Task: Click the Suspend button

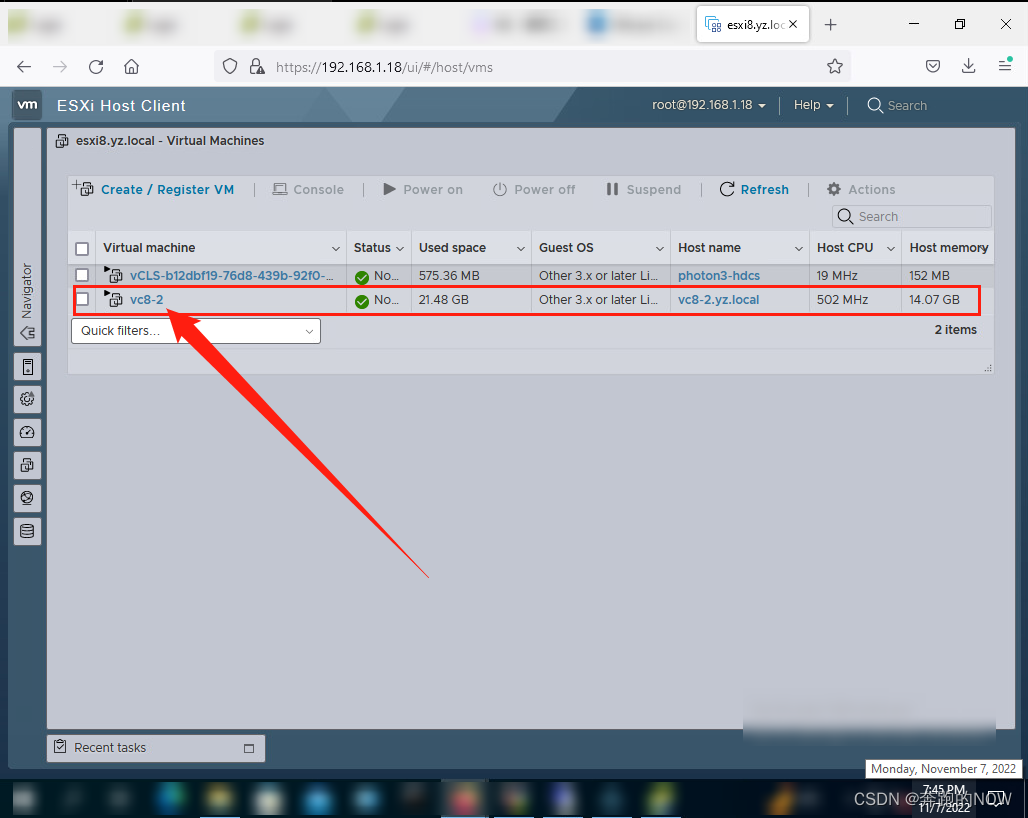Action: coord(643,189)
